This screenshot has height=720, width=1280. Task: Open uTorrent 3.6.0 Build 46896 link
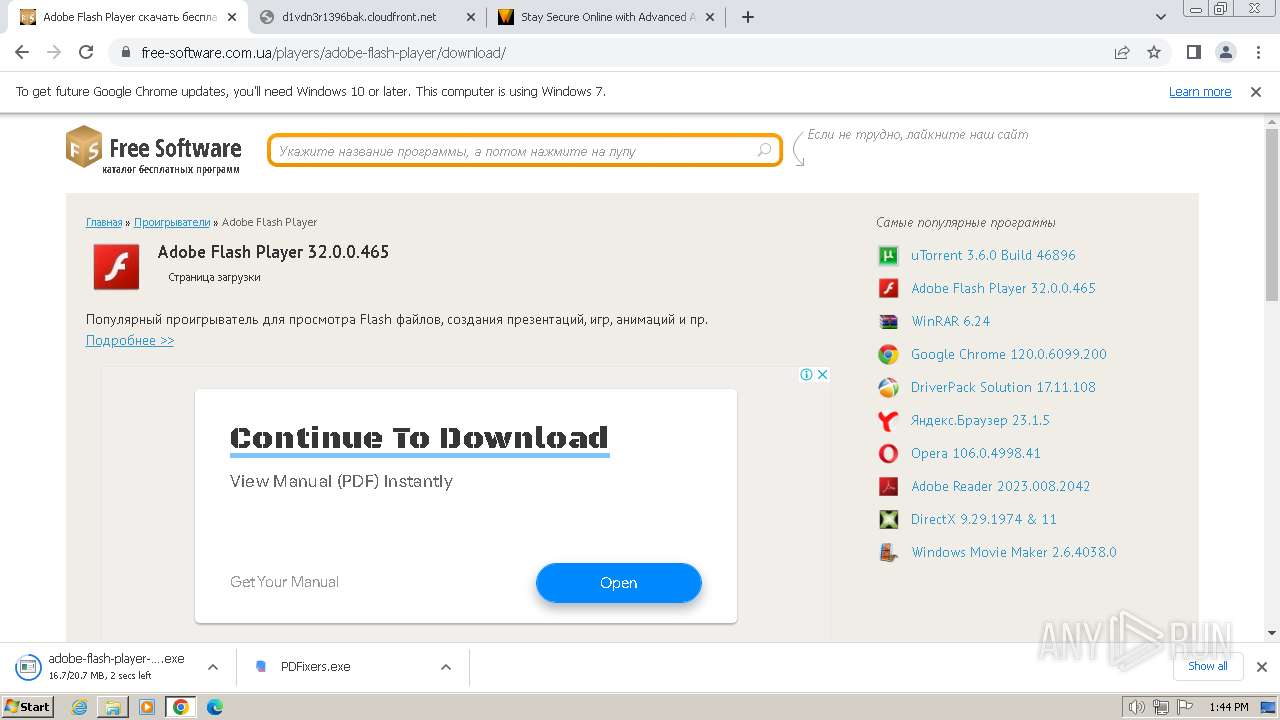[993, 255]
